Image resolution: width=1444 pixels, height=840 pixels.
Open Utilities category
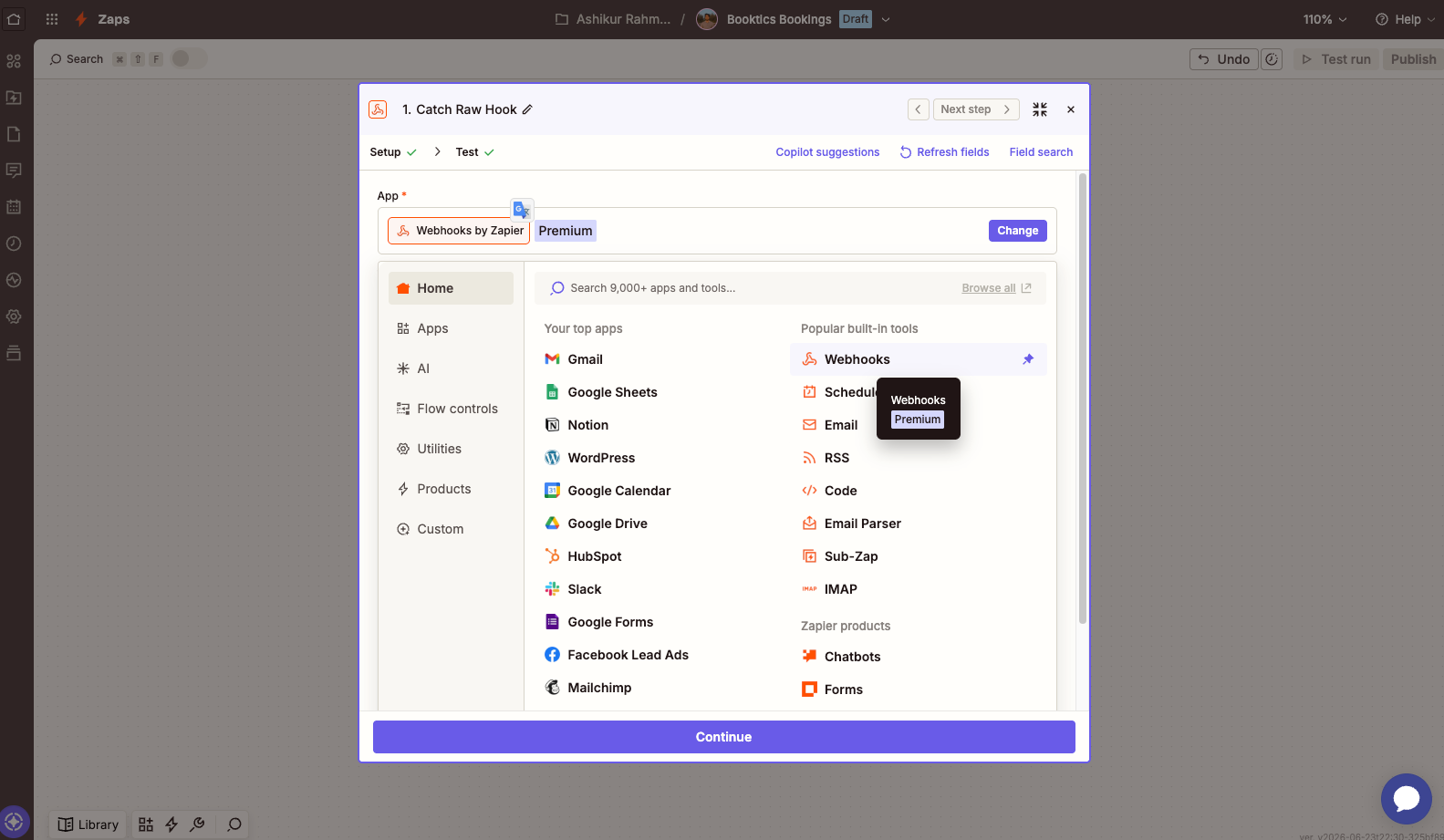point(451,449)
